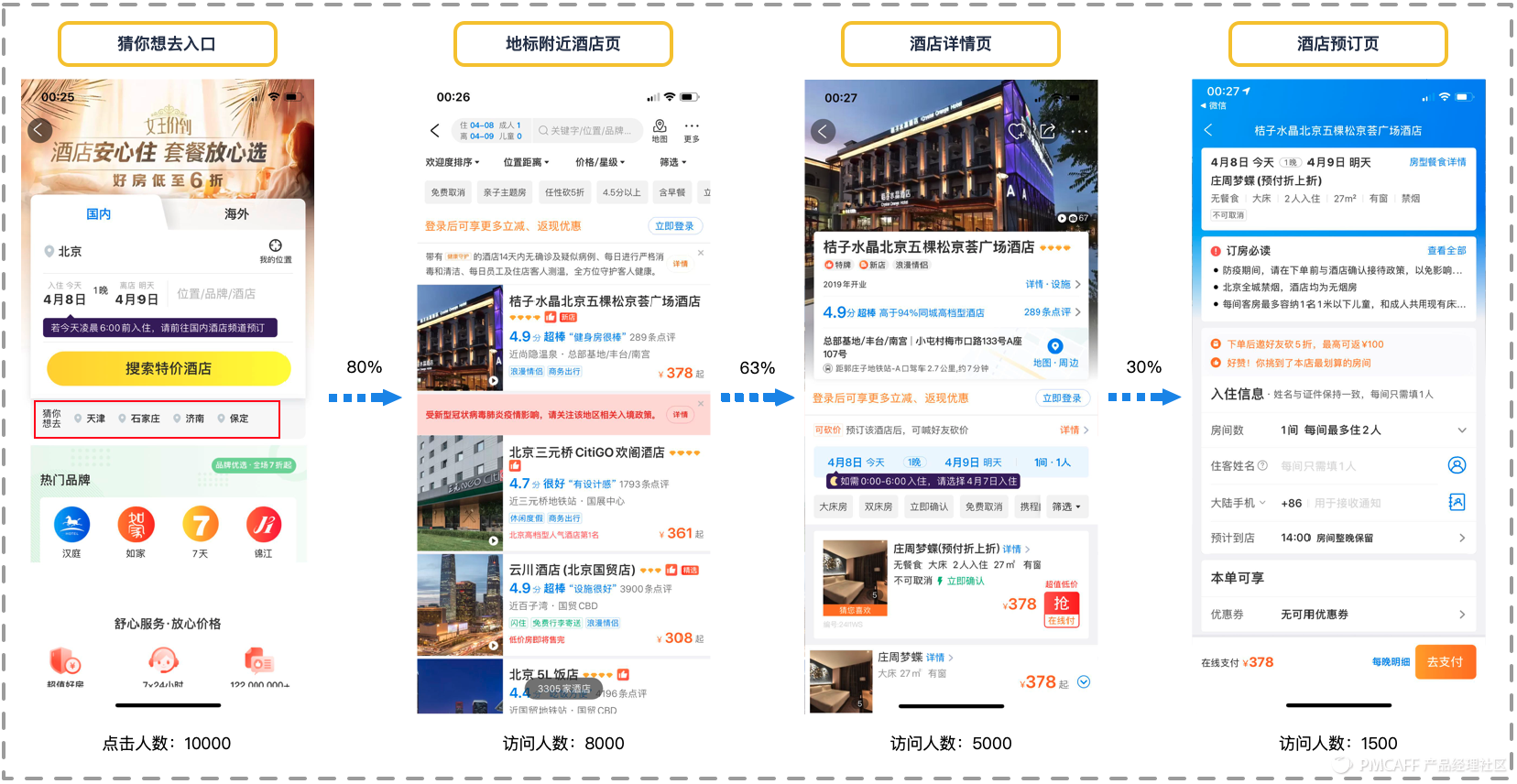Expand the second 庄周梦蝶 room prices

(x=1084, y=682)
